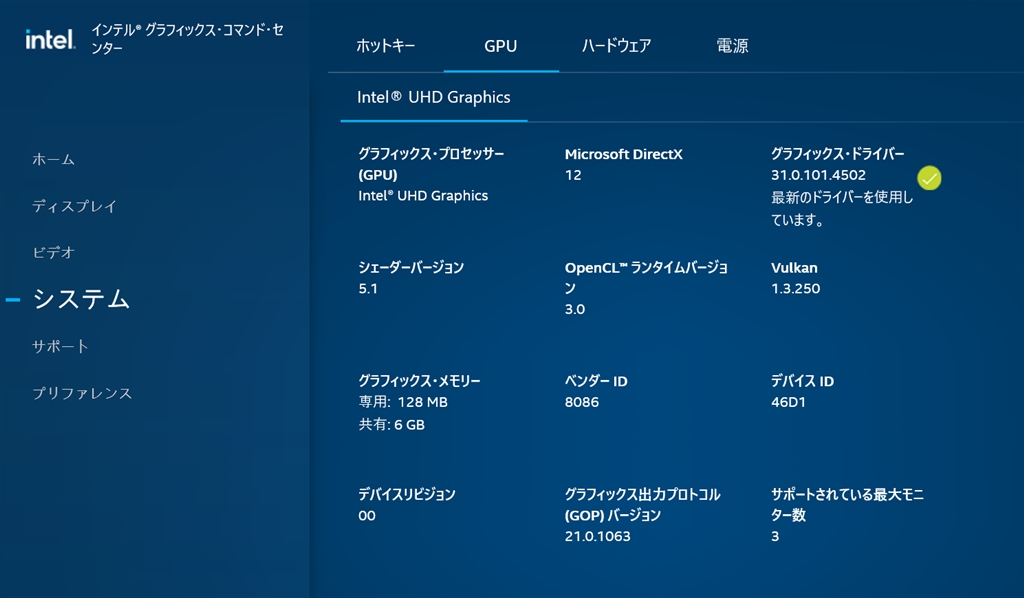Select the GPU tab

point(500,46)
